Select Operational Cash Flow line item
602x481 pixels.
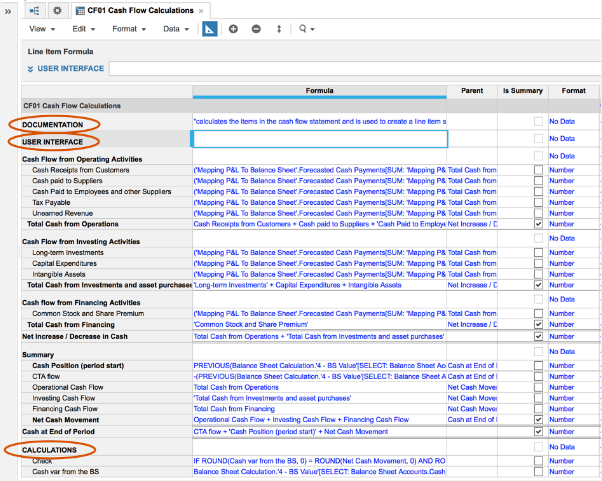[x=107, y=387]
